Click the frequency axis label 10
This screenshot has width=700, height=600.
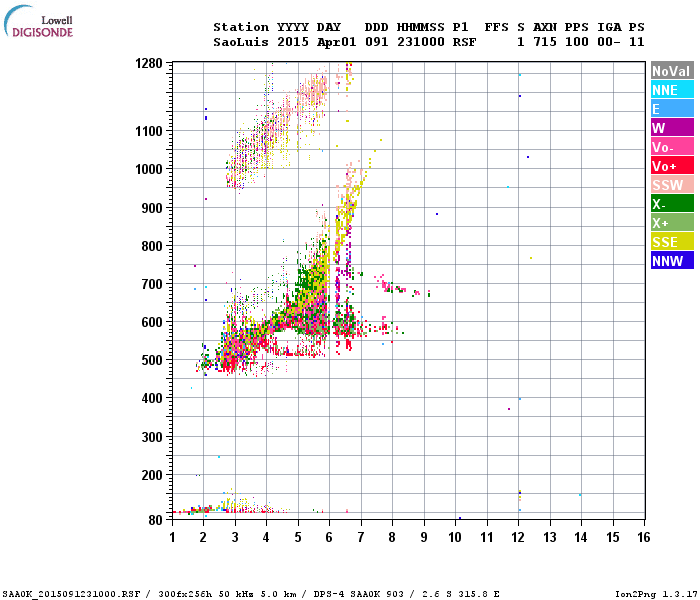click(455, 537)
